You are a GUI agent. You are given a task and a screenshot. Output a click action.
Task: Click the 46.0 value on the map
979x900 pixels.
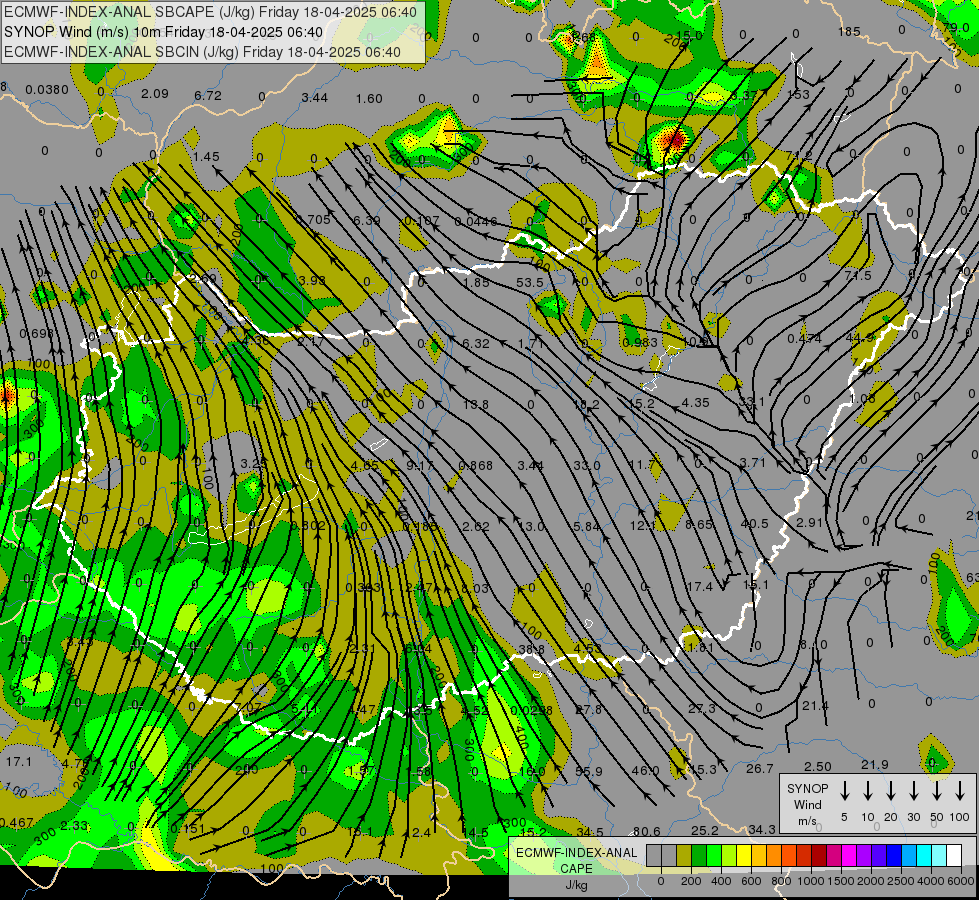645,770
